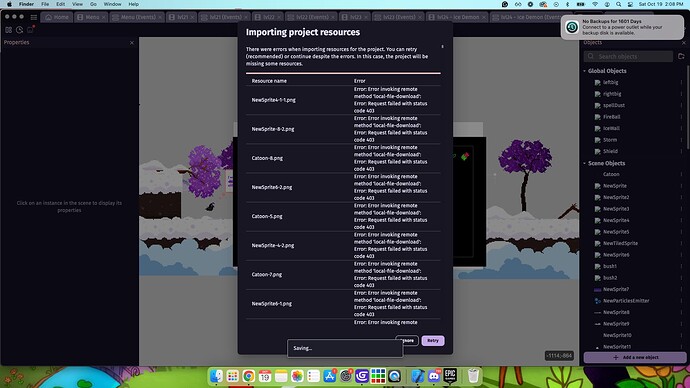Open Google Chrome from the dock

point(249,376)
